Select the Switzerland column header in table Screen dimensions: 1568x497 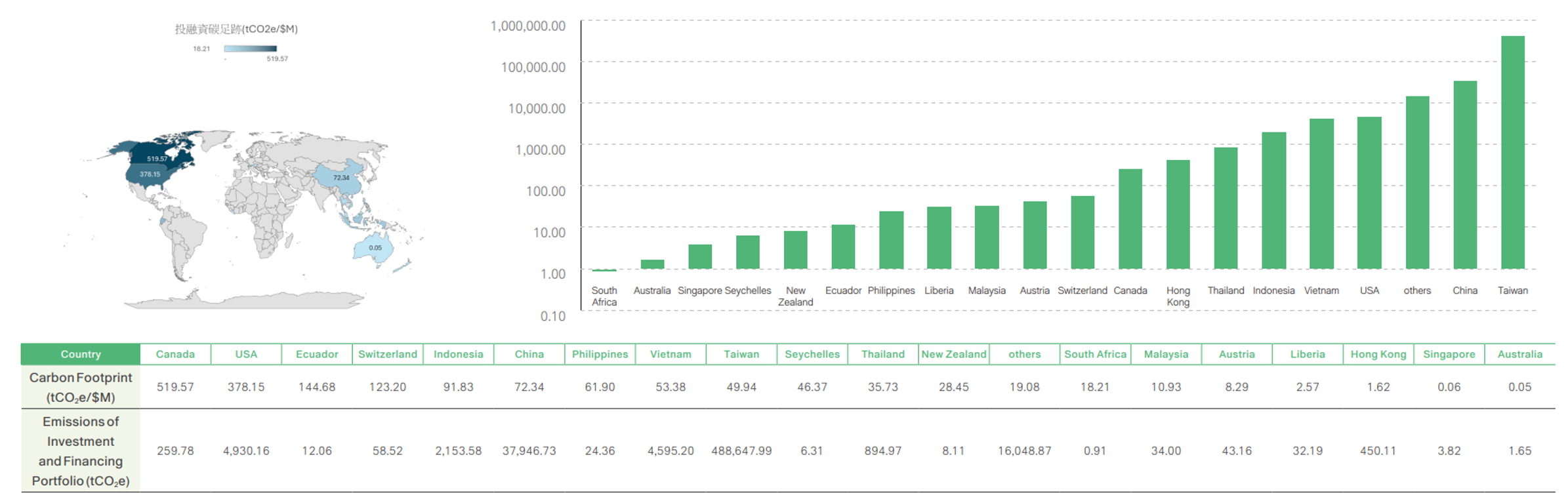coord(387,354)
